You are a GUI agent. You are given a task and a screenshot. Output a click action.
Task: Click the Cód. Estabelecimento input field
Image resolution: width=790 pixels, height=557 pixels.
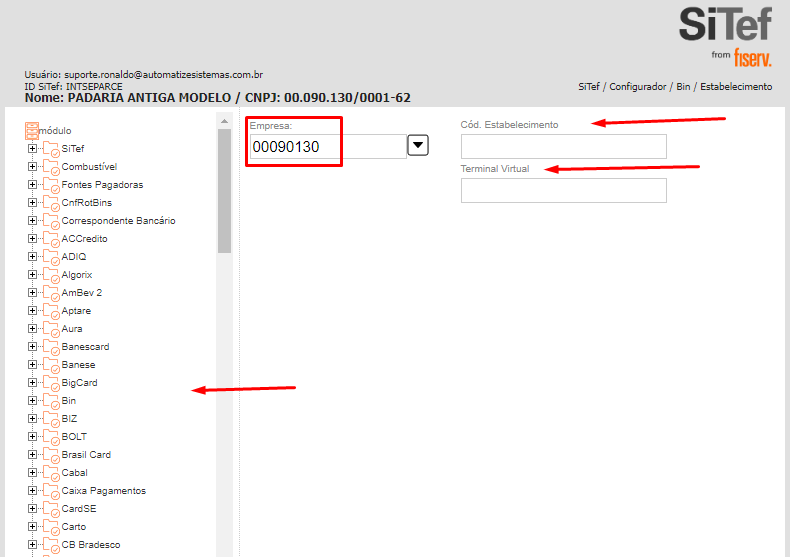564,147
